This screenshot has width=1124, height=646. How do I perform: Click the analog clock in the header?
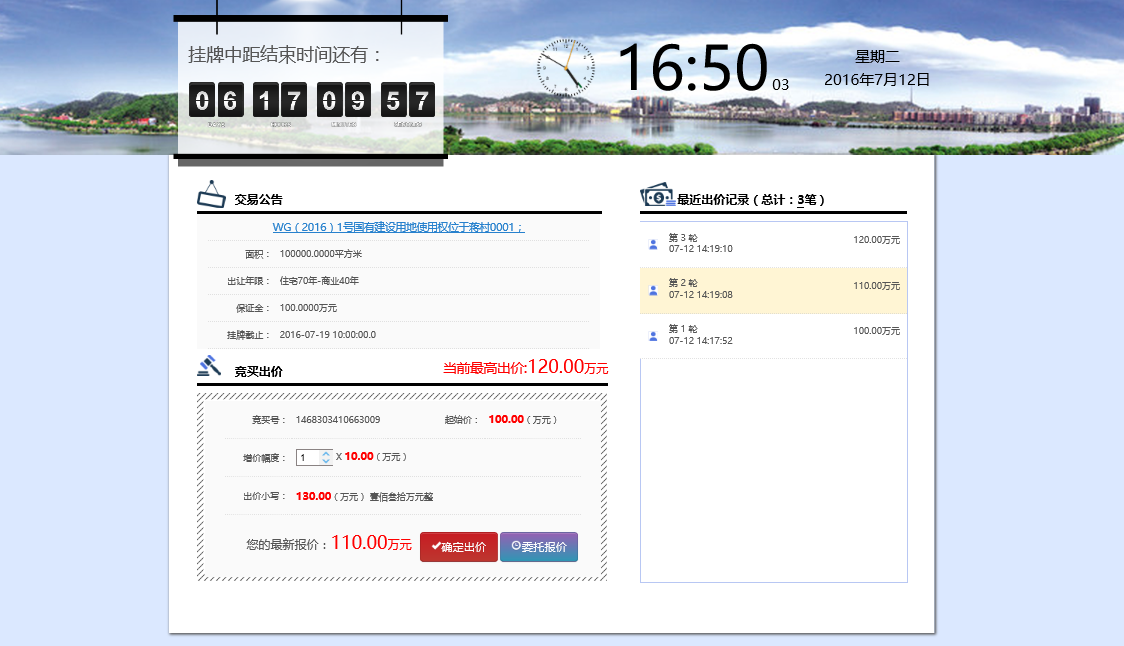pyautogui.click(x=565, y=68)
